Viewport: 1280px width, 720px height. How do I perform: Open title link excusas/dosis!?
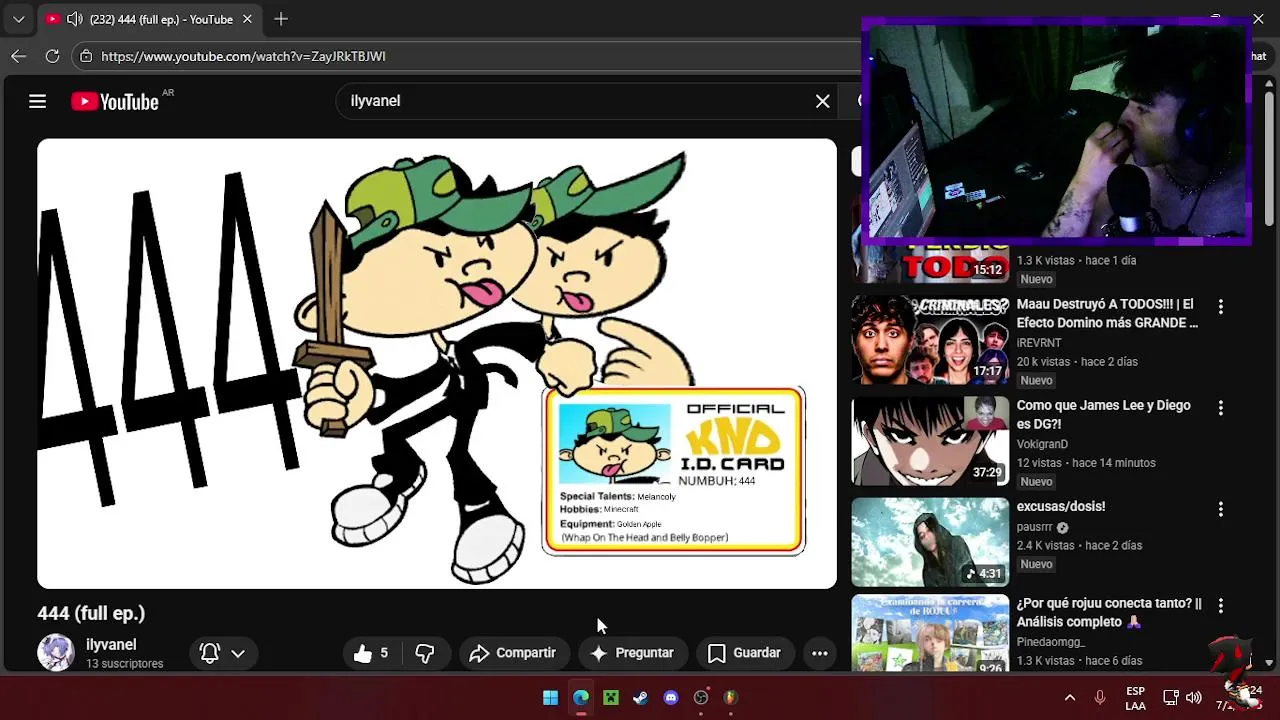tap(1060, 507)
